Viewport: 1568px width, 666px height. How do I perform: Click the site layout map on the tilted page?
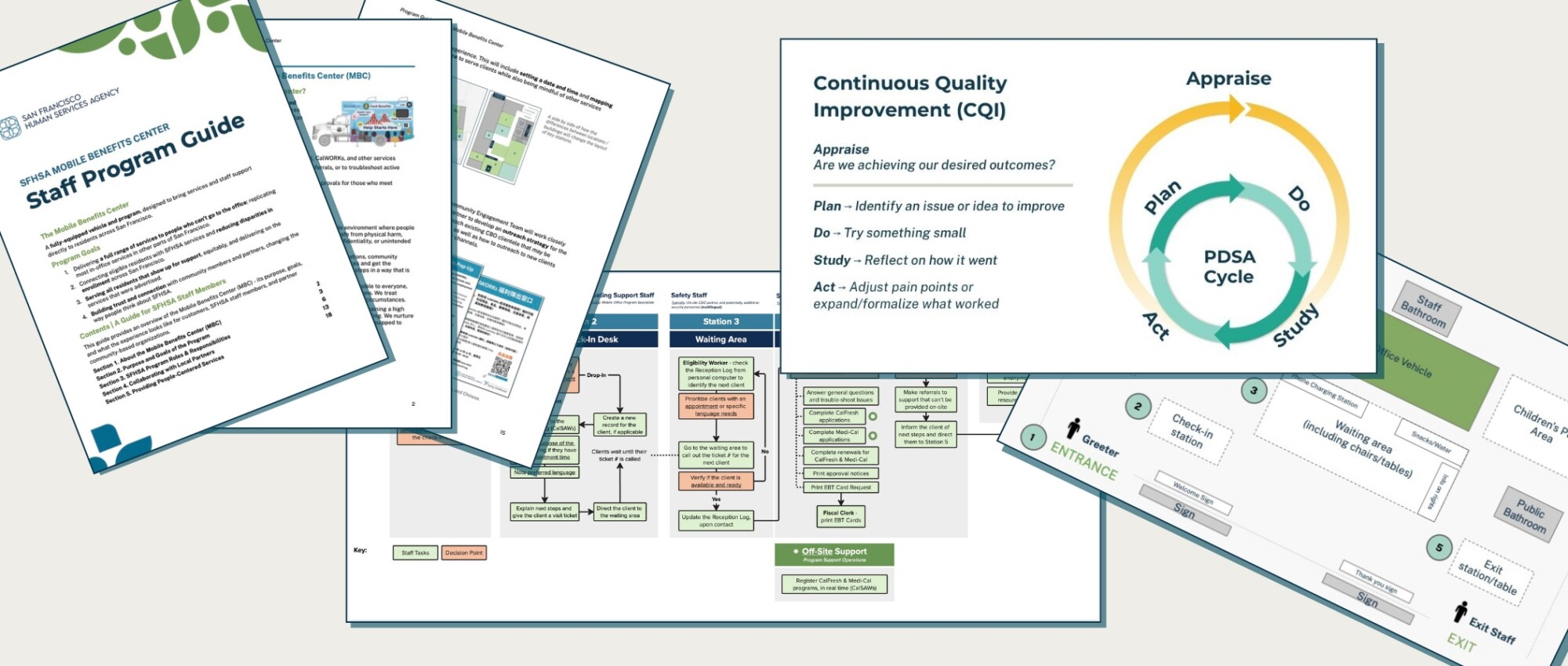point(502,136)
